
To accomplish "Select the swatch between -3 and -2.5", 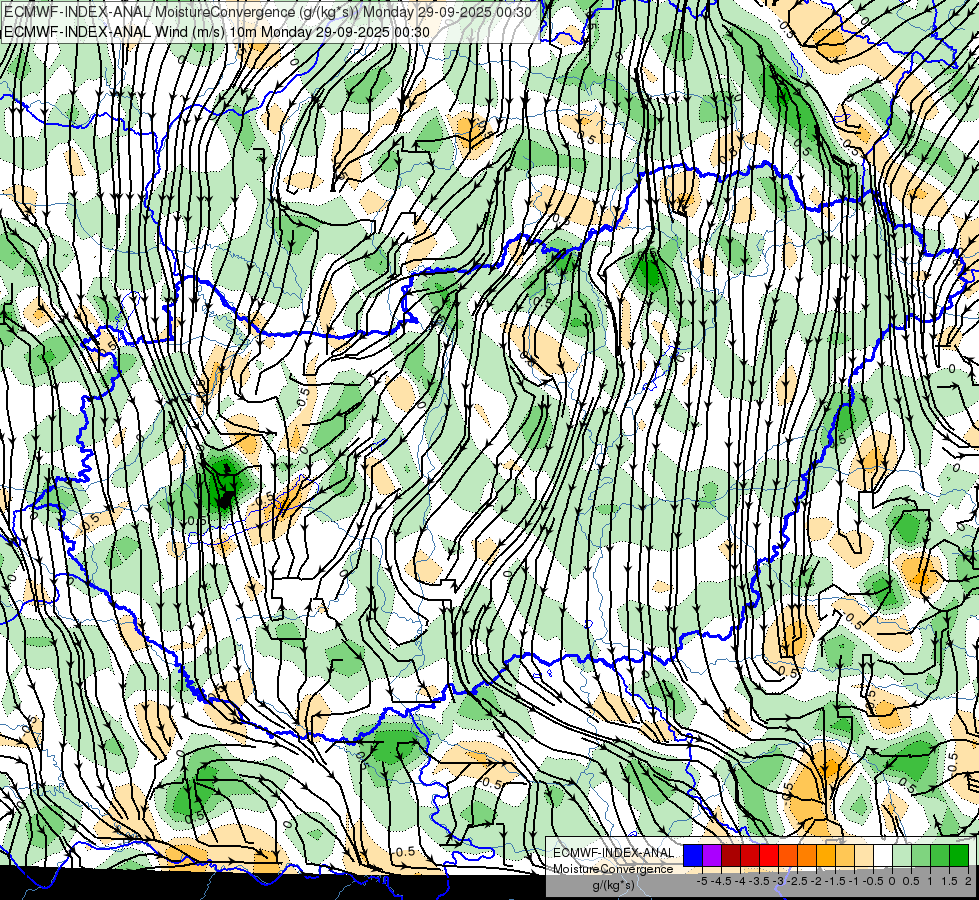I will point(788,856).
